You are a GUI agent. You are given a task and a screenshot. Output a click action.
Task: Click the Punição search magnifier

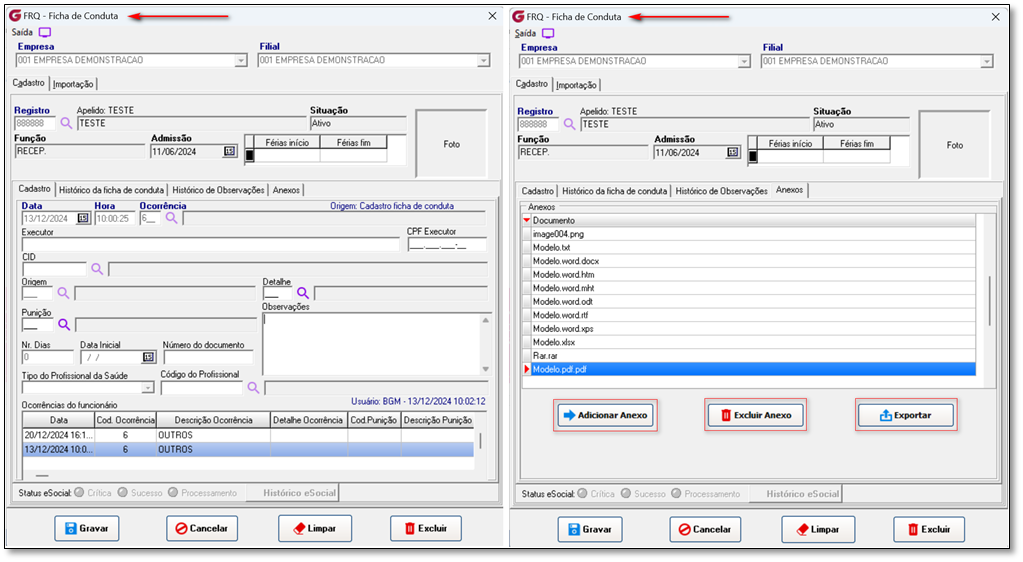pyautogui.click(x=64, y=324)
